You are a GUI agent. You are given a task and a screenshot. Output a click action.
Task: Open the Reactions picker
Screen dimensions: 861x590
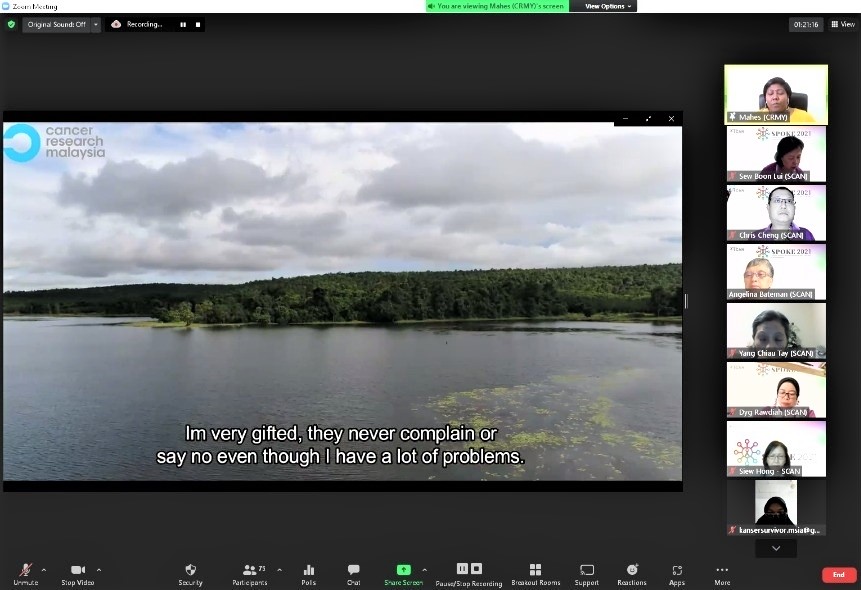pos(631,572)
